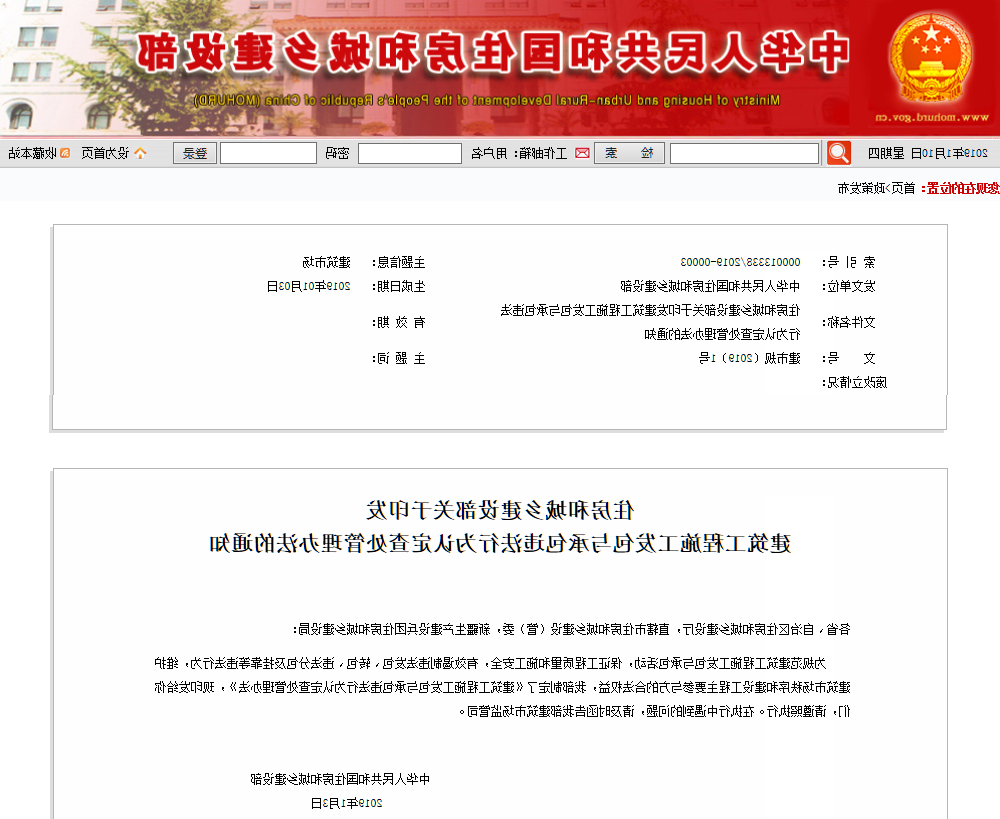The height and width of the screenshot is (819, 1000).
Task: Click the 登录 login button
Action: 195,153
